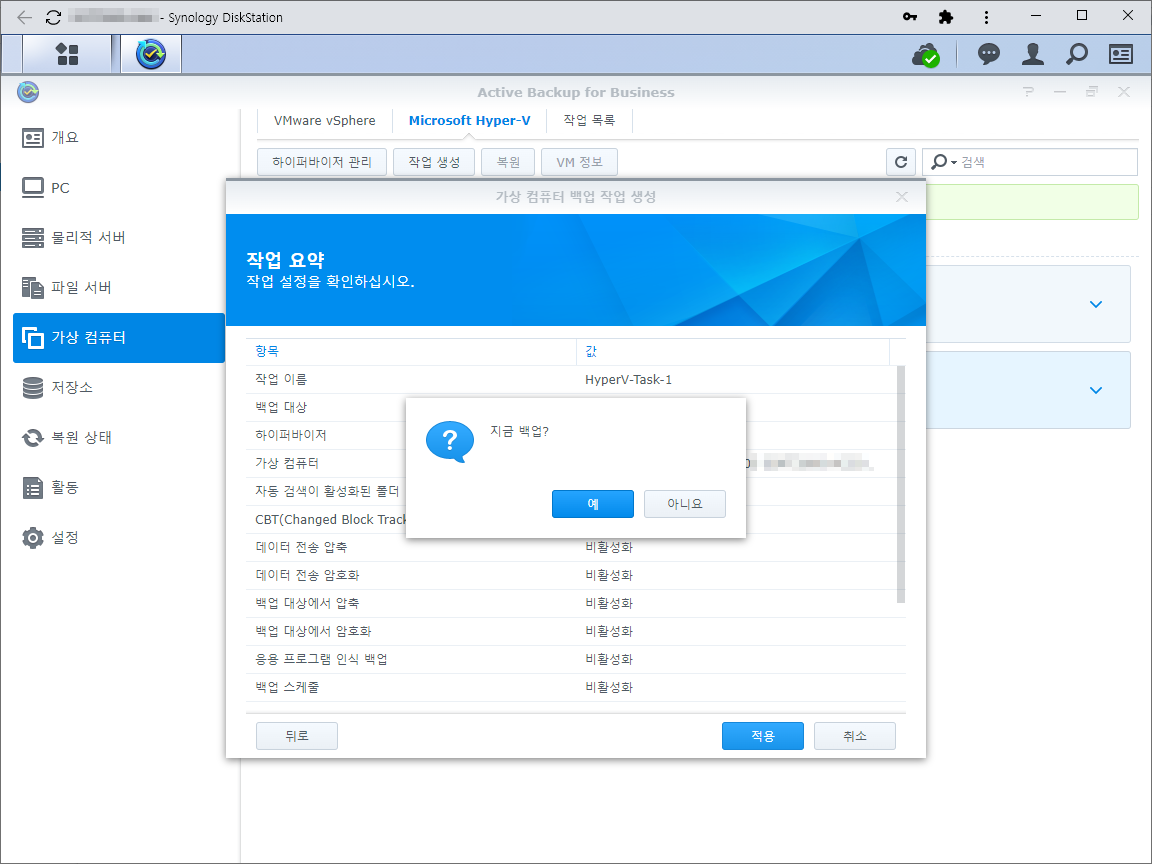Go back with browser arrow

[x=24, y=17]
